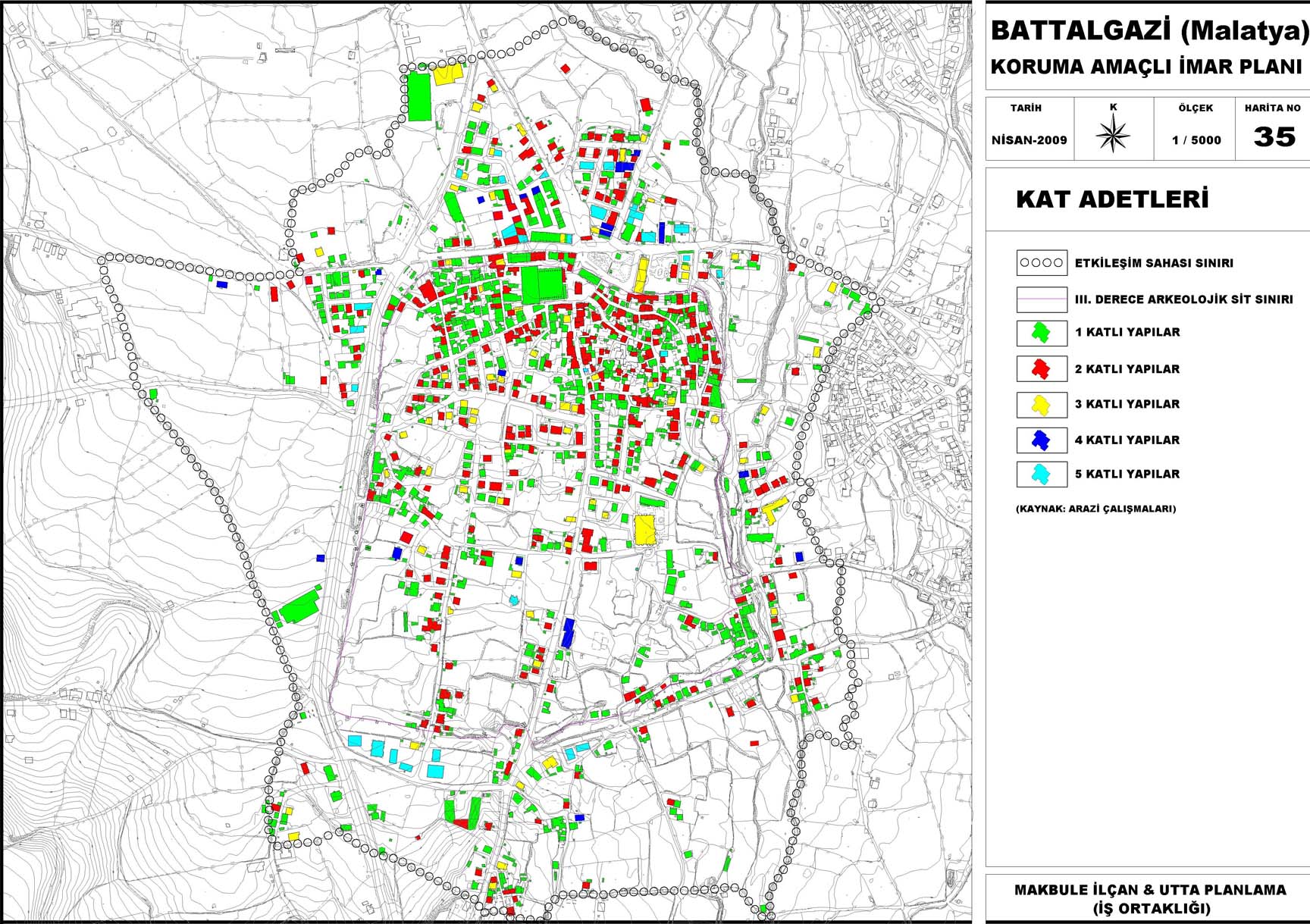Image resolution: width=1310 pixels, height=924 pixels.
Task: Click the KAT ADETLERİ heading
Action: tap(1112, 199)
